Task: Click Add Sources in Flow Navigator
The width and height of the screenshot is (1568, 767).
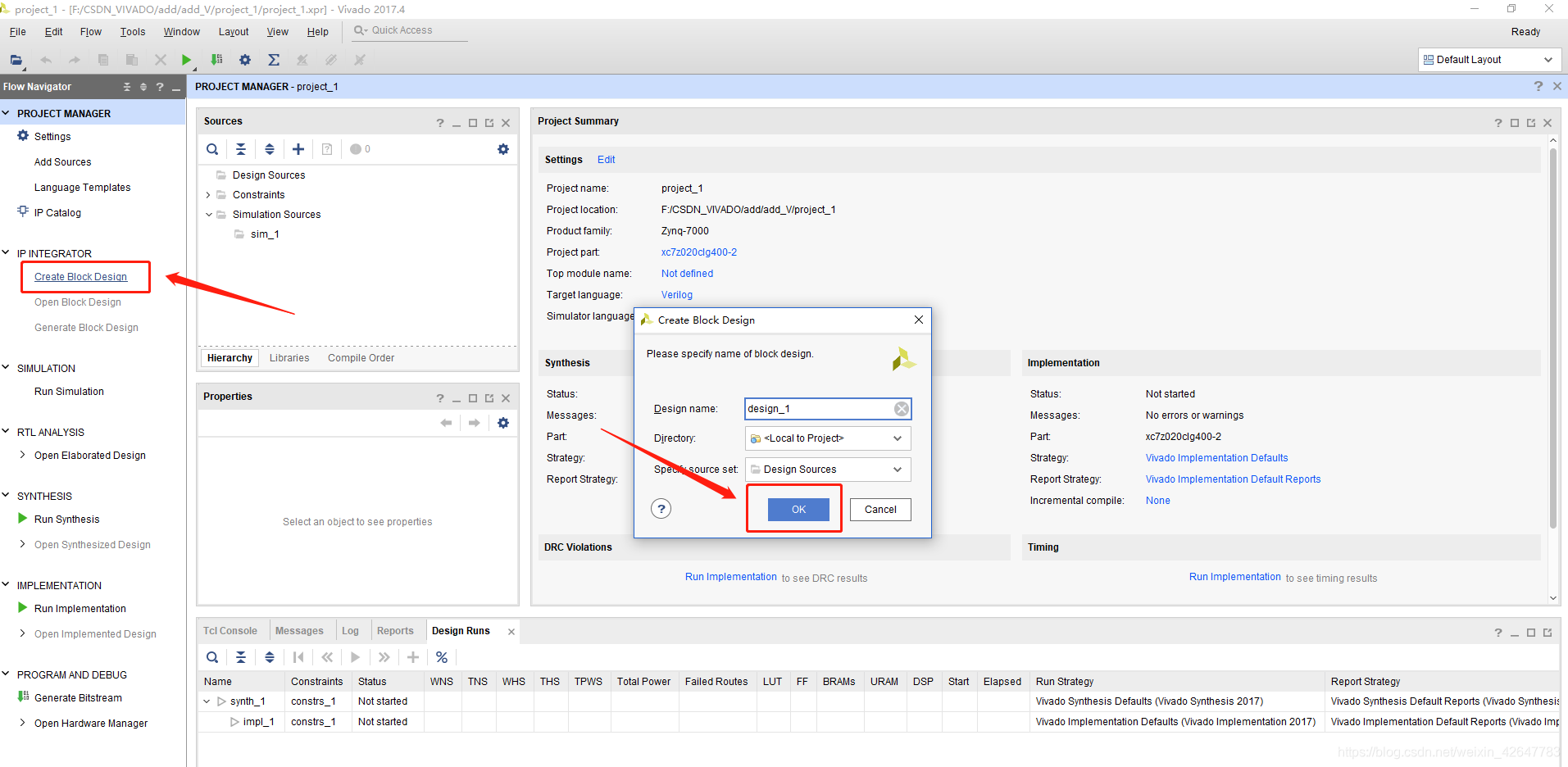Action: [x=62, y=162]
